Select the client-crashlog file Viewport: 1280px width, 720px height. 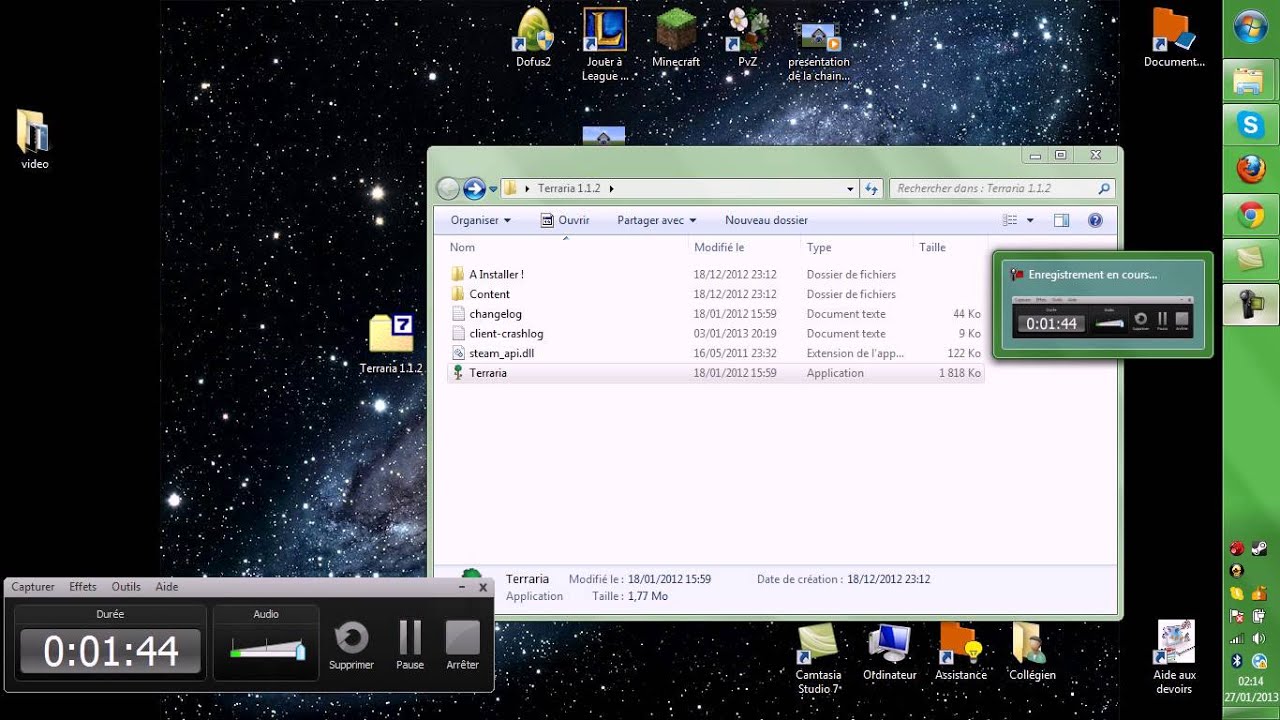click(x=714, y=333)
